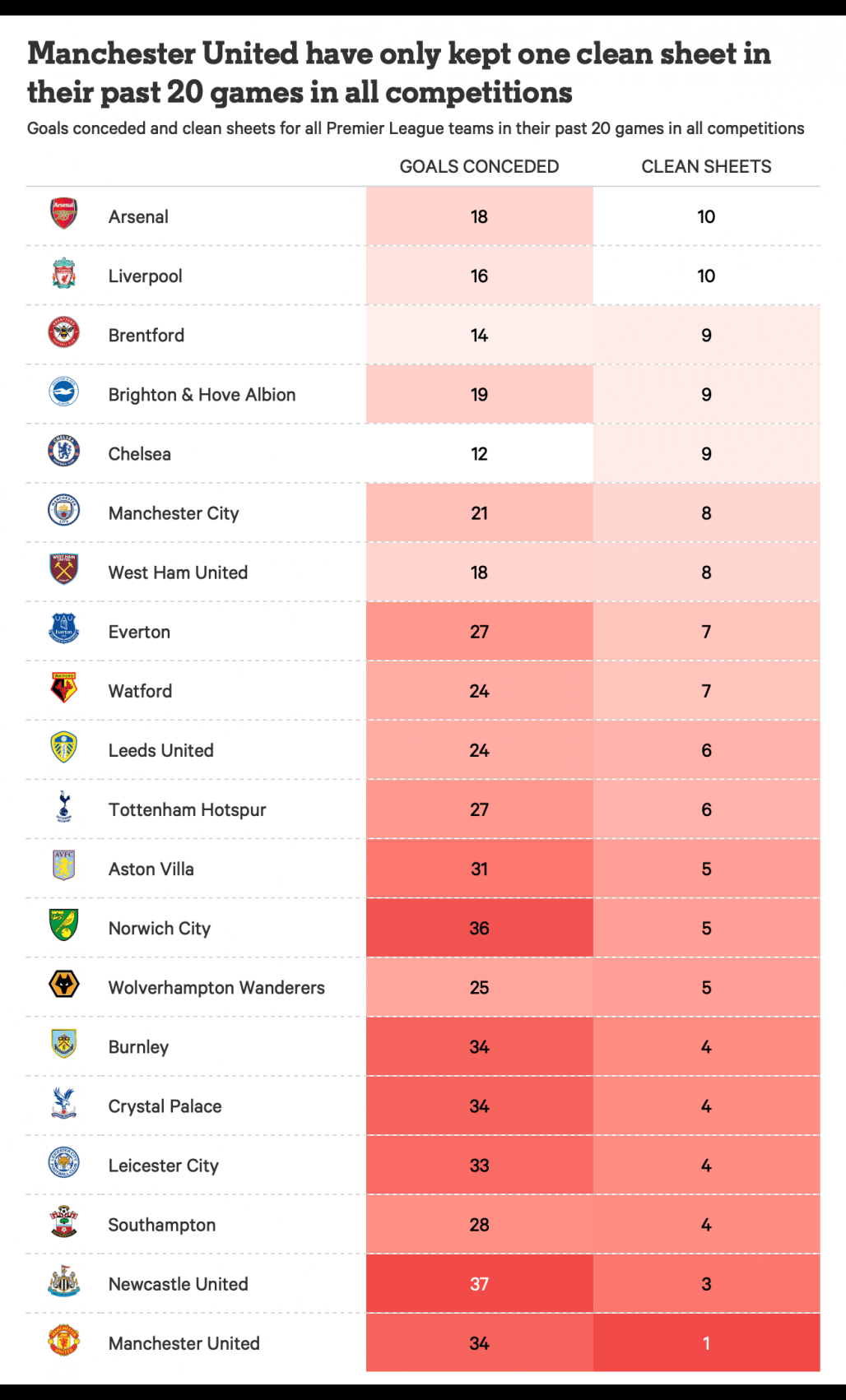Click the Watford club badge
The image size is (846, 1400).
click(63, 688)
